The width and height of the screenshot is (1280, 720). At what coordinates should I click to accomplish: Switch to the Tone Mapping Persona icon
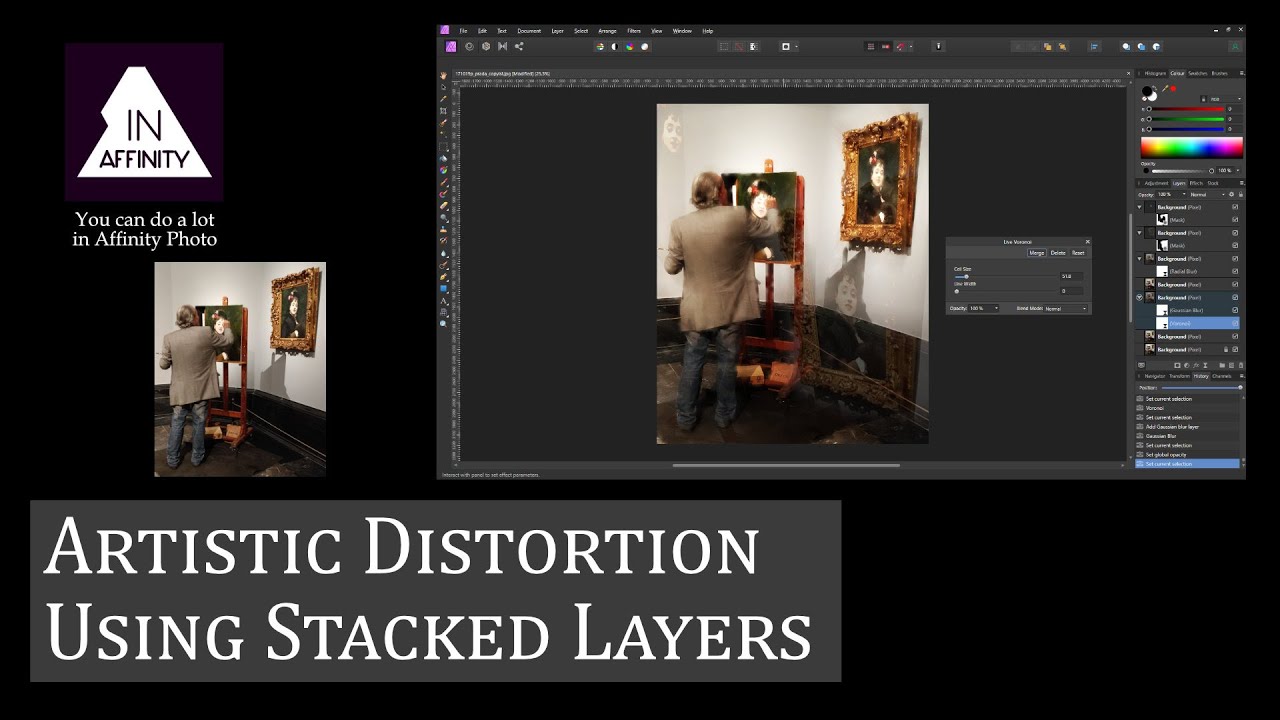coord(502,46)
